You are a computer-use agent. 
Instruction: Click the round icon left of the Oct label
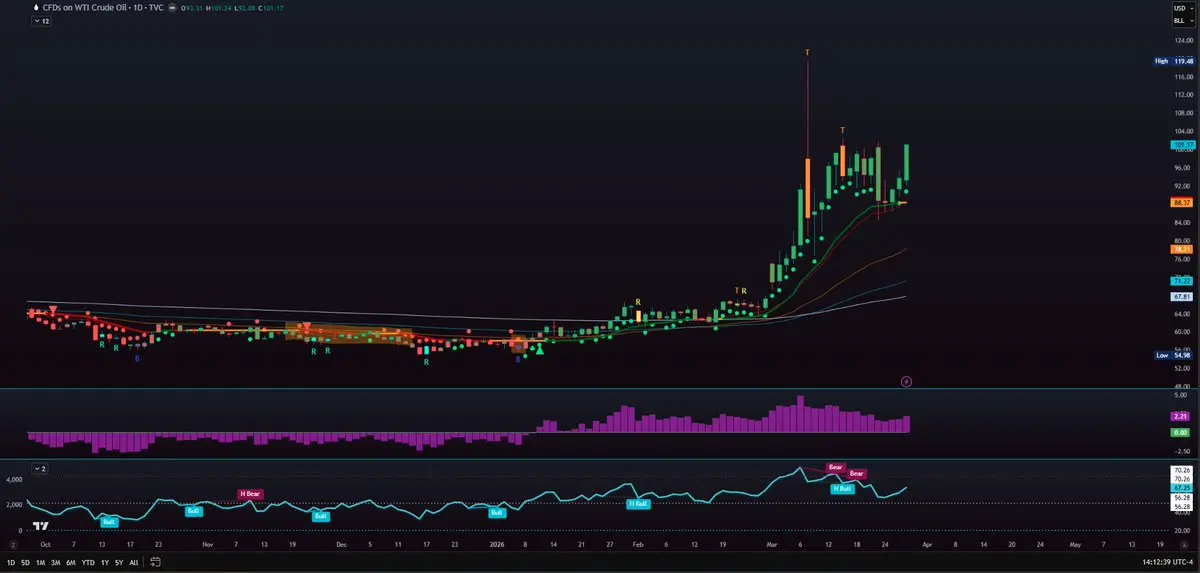click(x=13, y=546)
